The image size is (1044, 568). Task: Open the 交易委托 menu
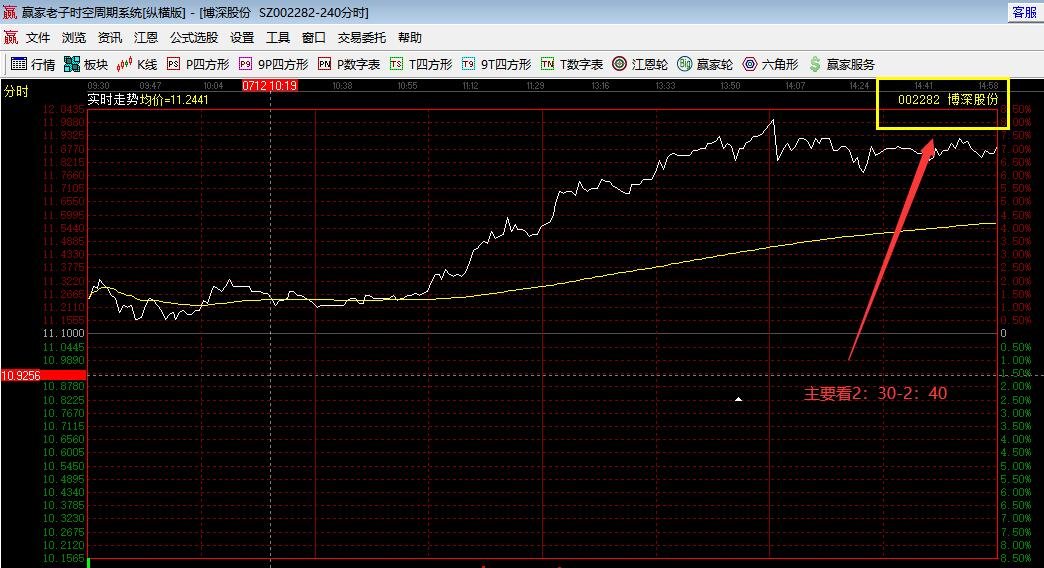[x=362, y=38]
